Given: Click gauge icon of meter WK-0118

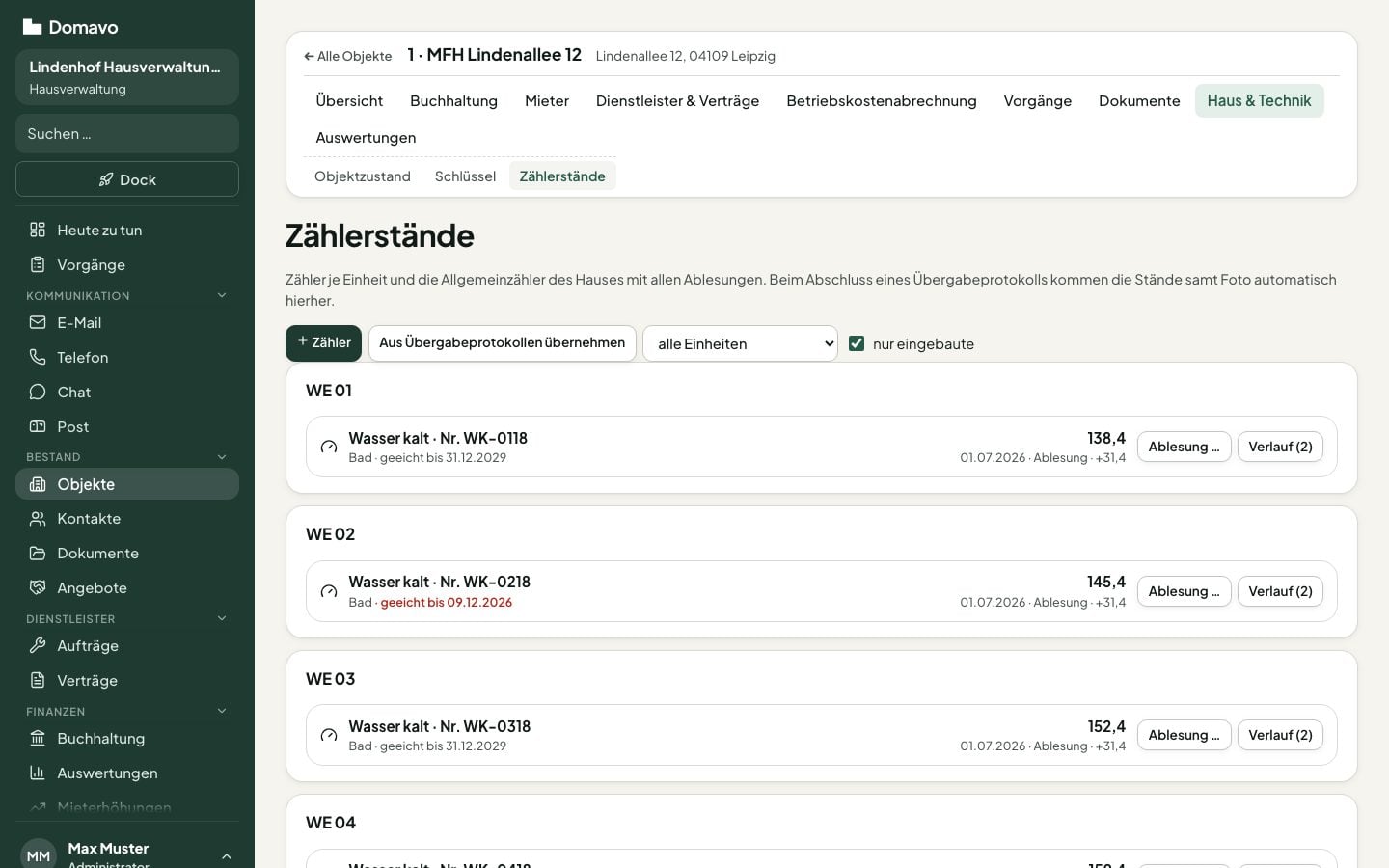Looking at the screenshot, I should tap(329, 447).
